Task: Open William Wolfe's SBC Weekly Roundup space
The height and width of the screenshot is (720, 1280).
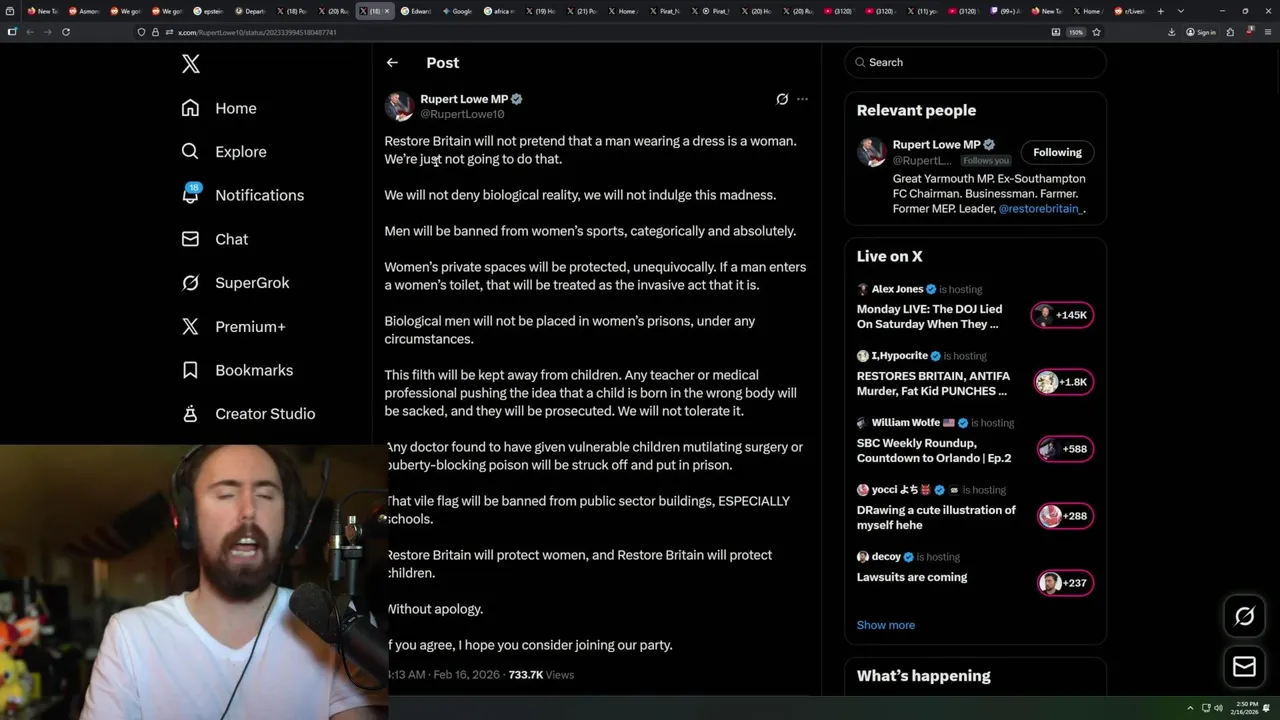Action: pos(934,450)
